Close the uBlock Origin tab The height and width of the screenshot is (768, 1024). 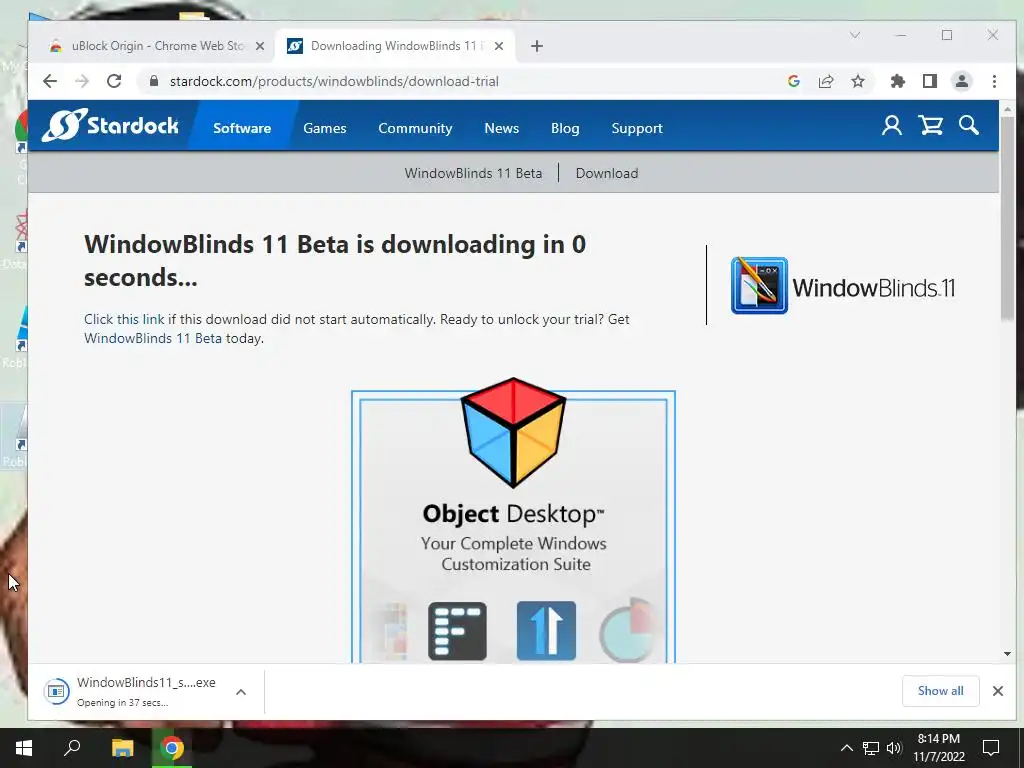(x=260, y=46)
